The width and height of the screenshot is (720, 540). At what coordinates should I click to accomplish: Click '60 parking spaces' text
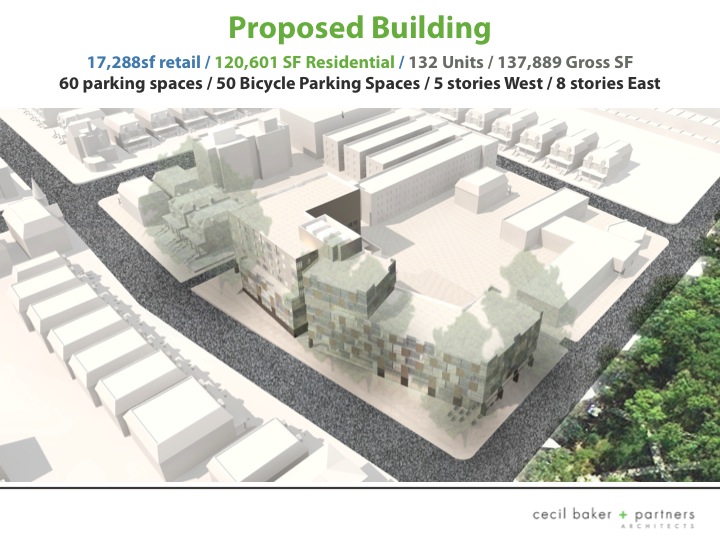(x=130, y=84)
